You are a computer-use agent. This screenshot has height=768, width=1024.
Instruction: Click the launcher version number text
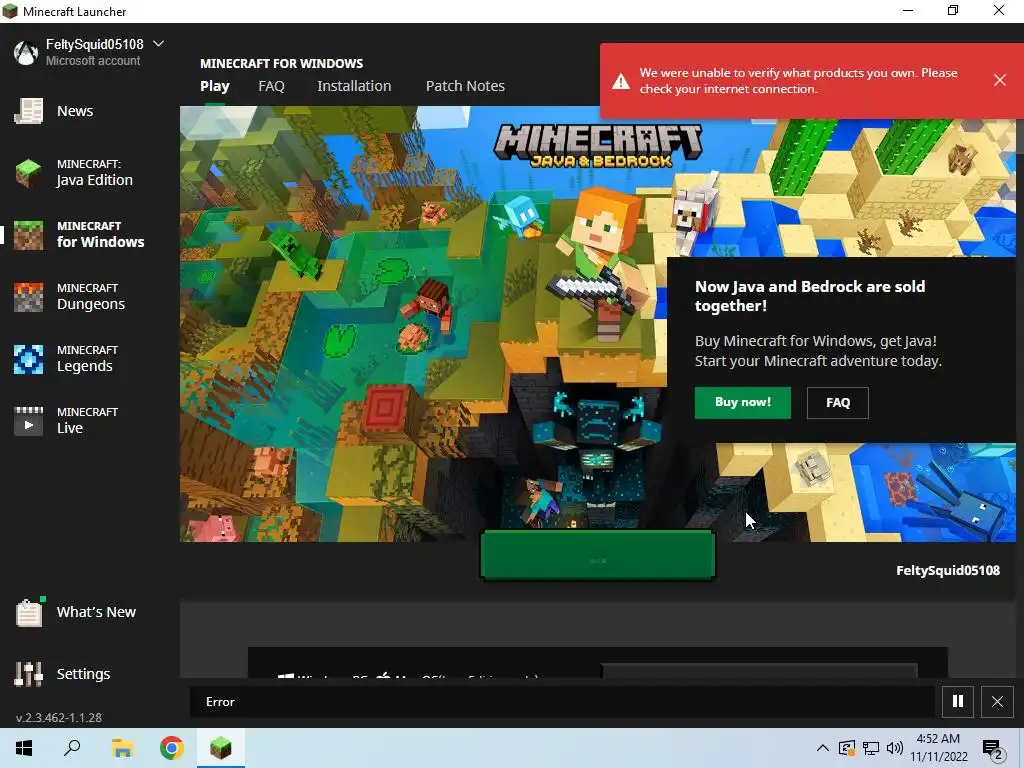(59, 717)
